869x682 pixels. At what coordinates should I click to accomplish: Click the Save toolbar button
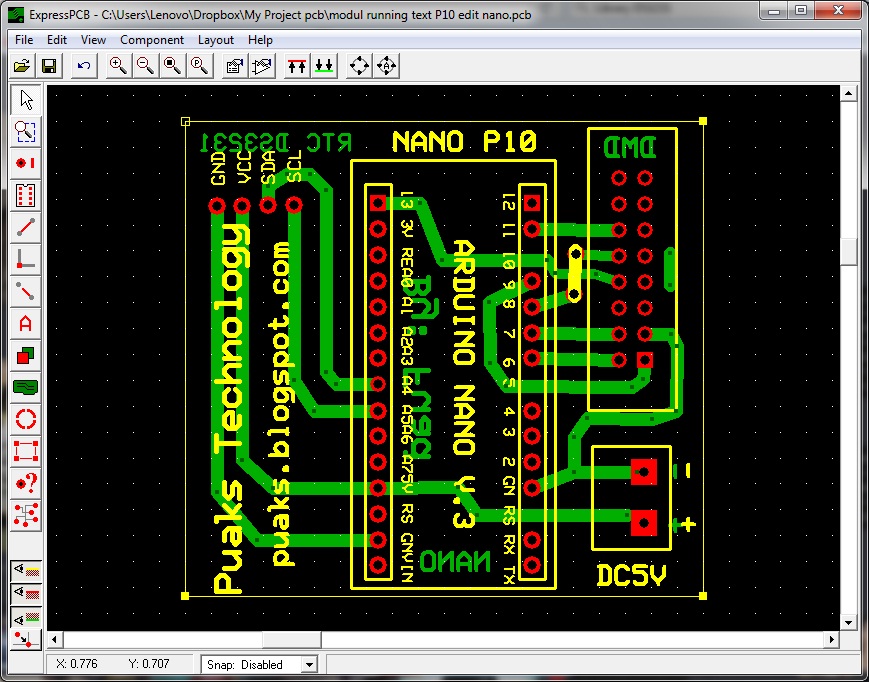click(51, 65)
